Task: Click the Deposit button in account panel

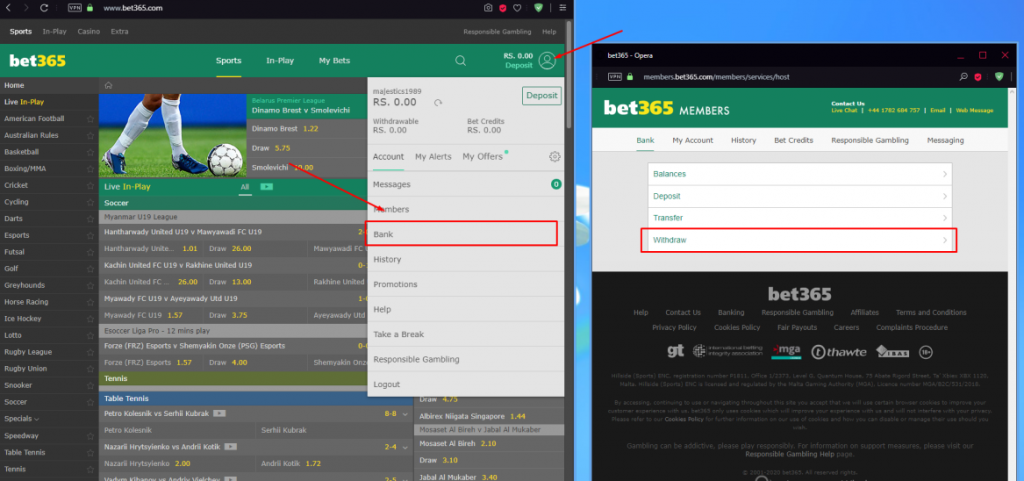Action: [x=542, y=96]
